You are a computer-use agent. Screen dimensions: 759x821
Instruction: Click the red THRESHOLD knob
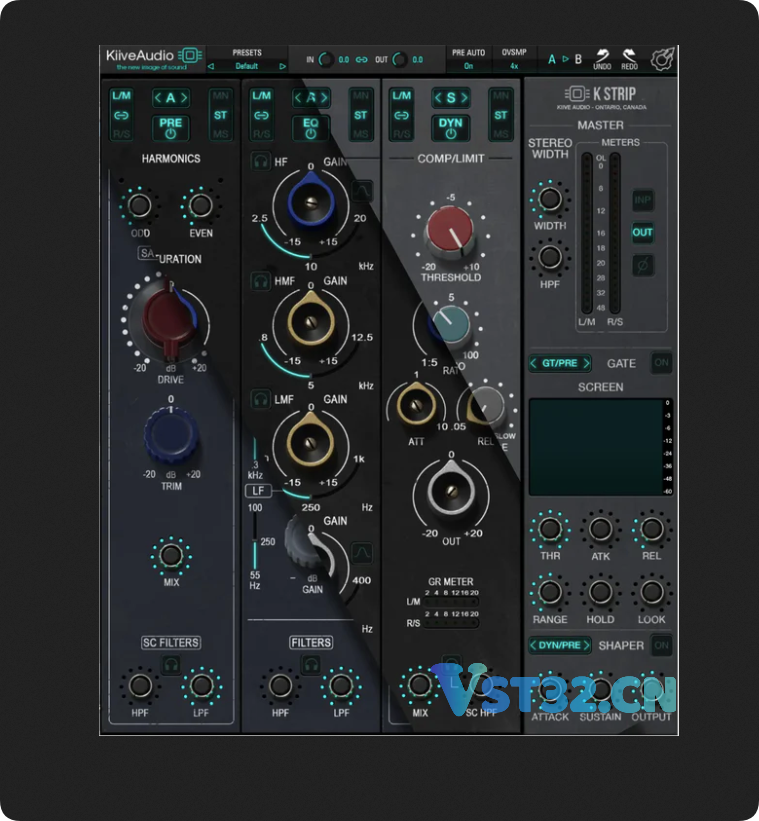pyautogui.click(x=451, y=232)
